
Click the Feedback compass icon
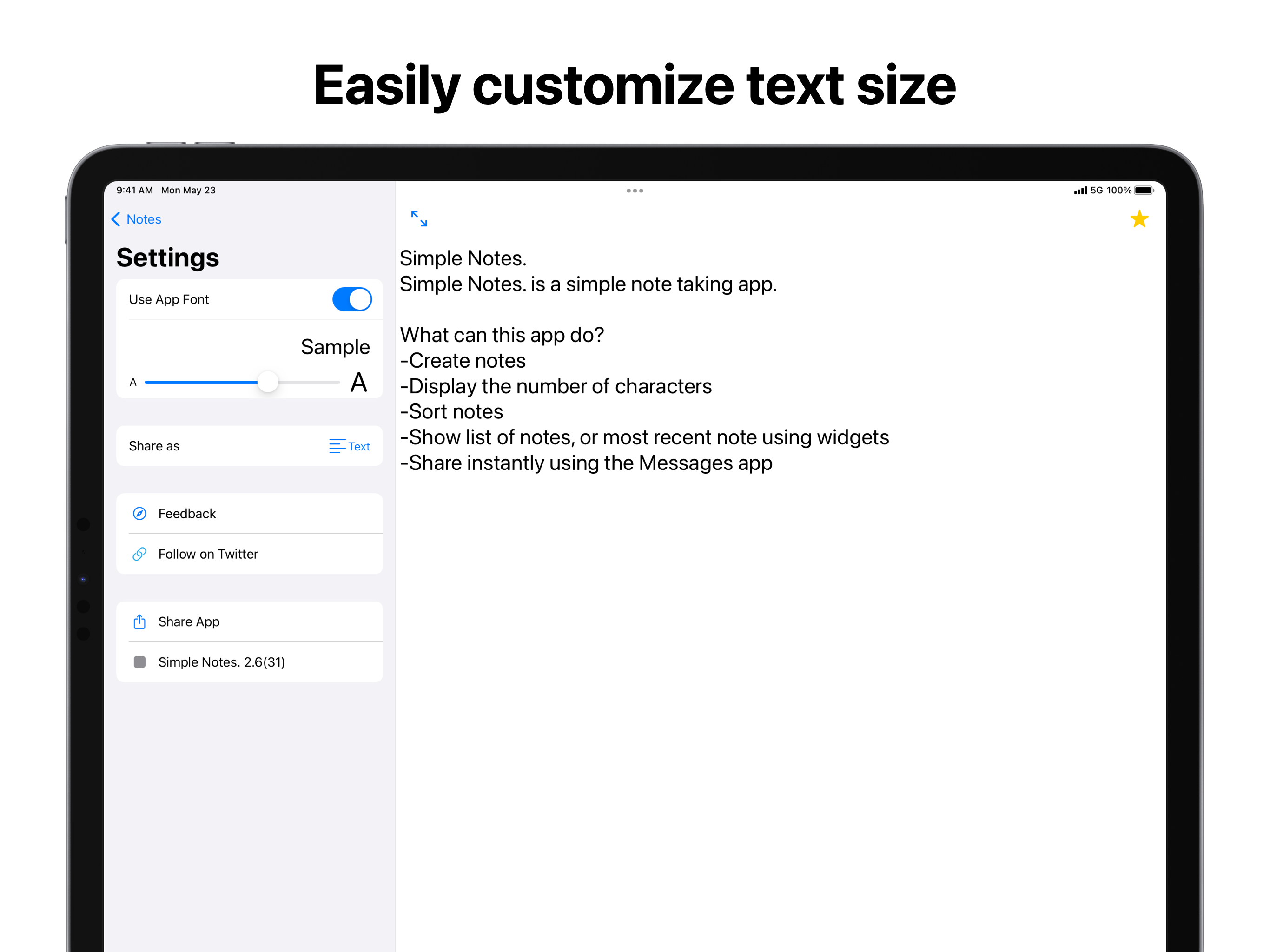[x=139, y=513]
